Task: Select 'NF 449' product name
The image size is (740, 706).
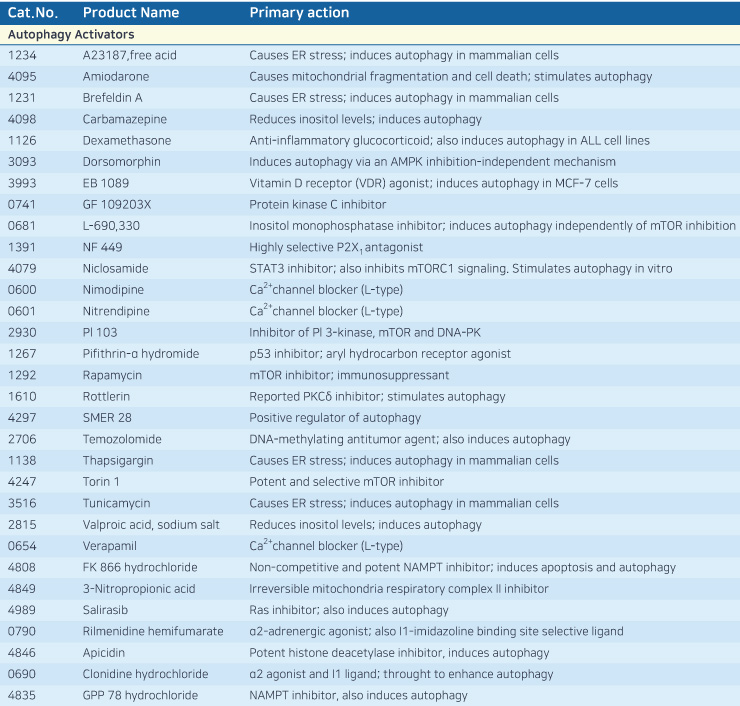Action: [102, 247]
